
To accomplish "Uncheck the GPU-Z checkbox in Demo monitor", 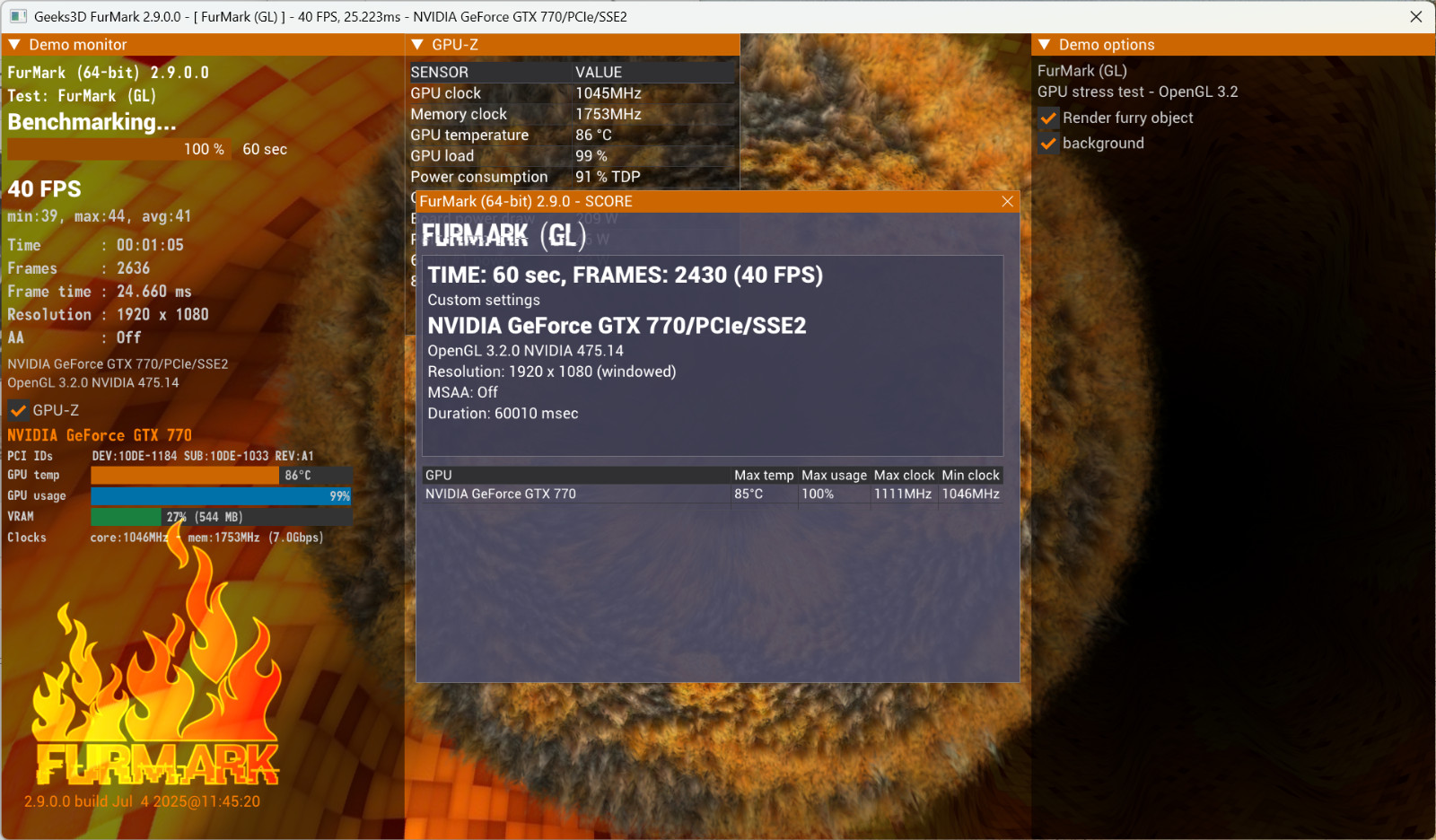I will pyautogui.click(x=18, y=410).
